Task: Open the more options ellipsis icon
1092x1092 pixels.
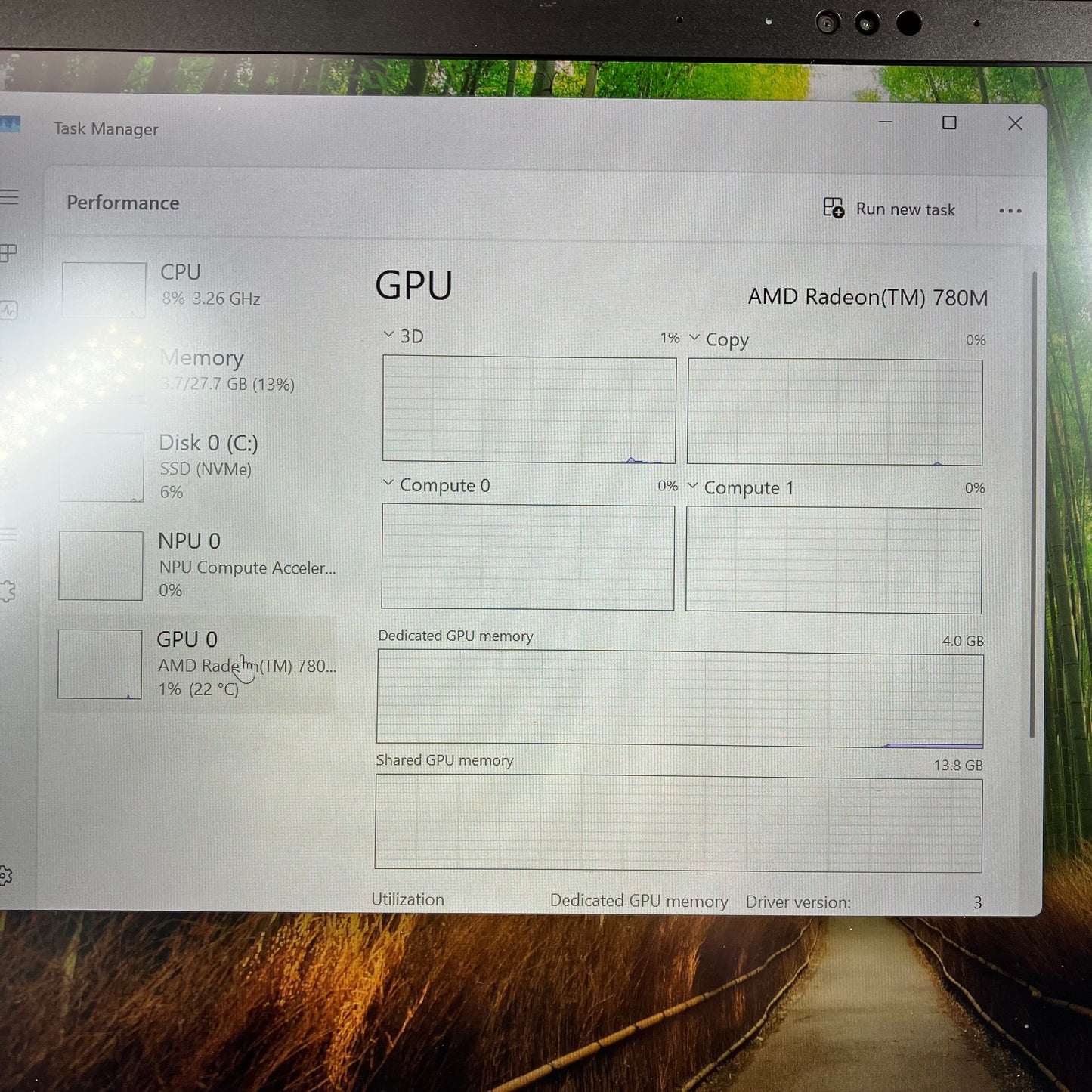Action: point(1010,210)
